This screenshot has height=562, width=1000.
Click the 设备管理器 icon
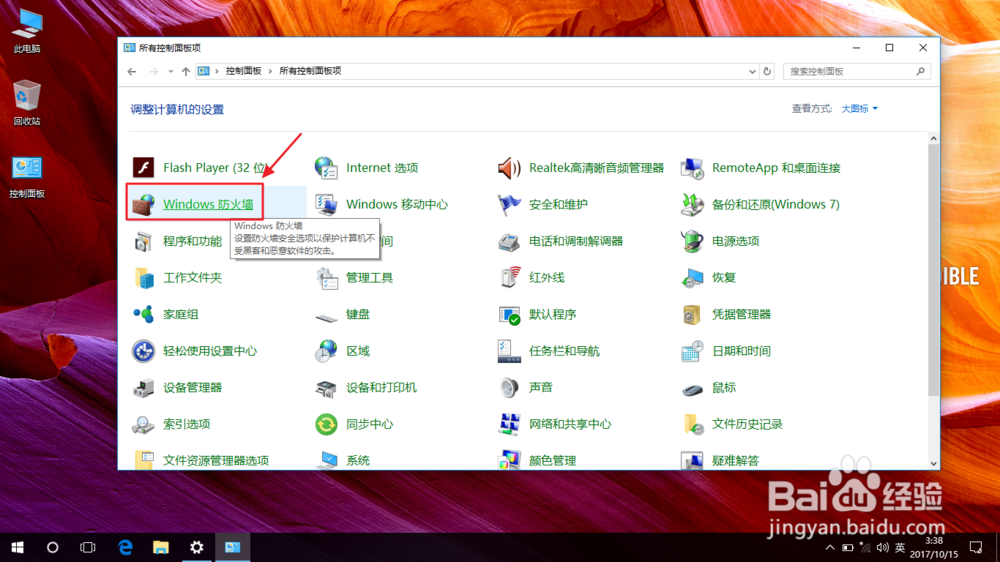[143, 387]
